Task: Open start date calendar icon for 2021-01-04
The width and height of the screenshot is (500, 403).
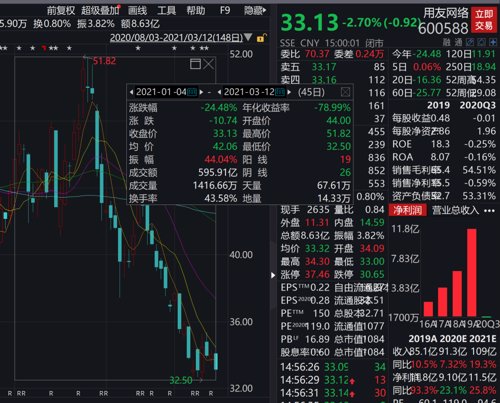Action: coord(192,92)
